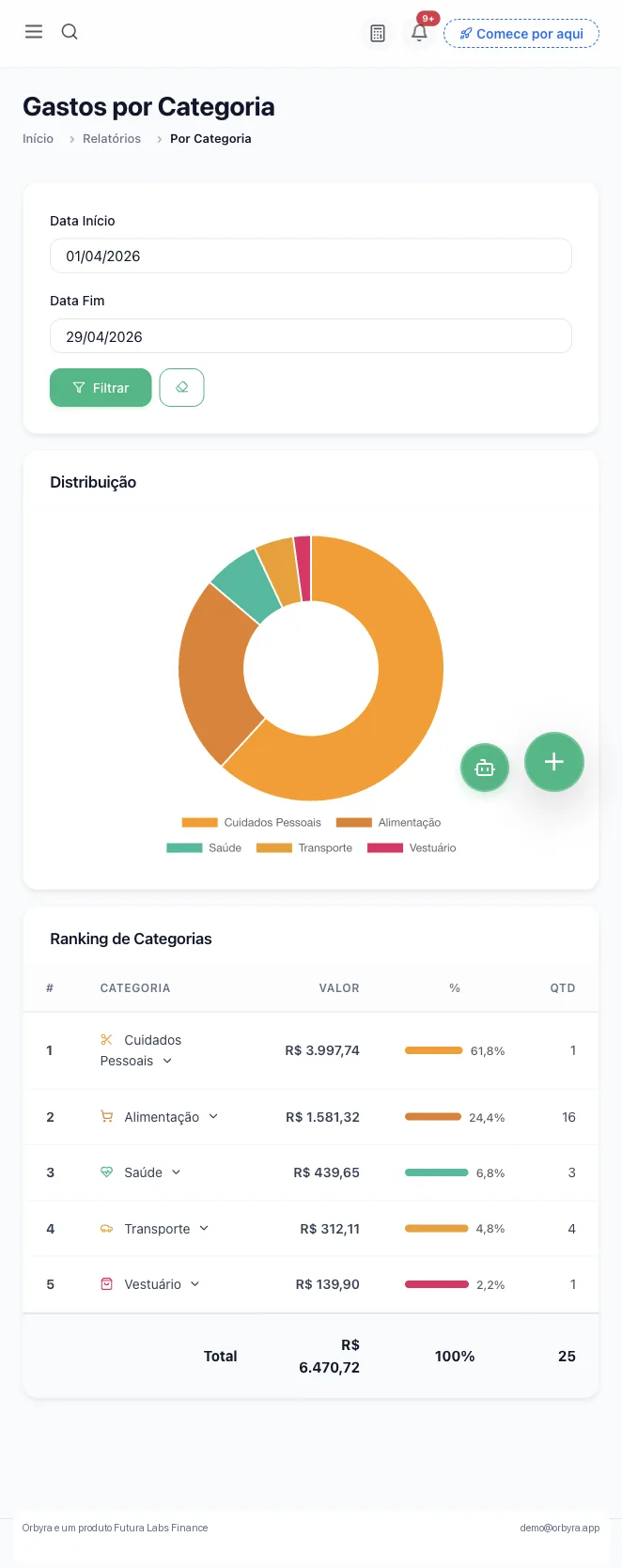Click the demo@orbyra.app footer text
The height and width of the screenshot is (1568, 622).
[560, 1528]
